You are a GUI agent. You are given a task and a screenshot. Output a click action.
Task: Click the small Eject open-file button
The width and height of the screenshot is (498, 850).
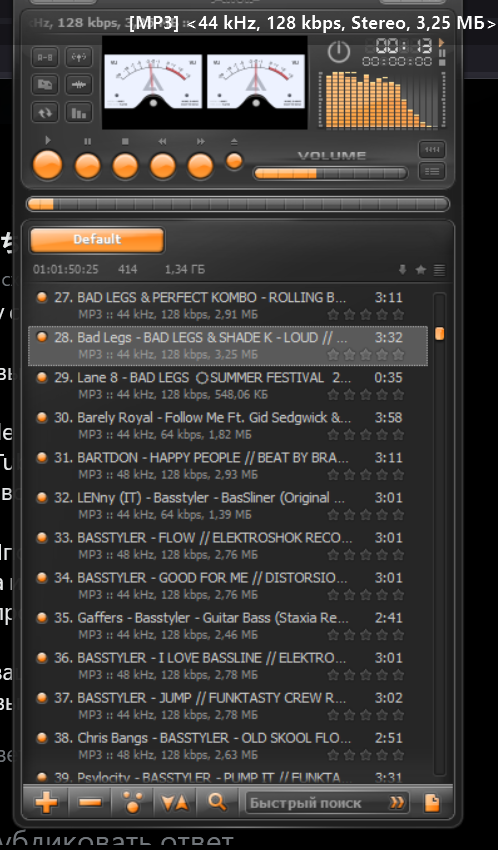[234, 161]
